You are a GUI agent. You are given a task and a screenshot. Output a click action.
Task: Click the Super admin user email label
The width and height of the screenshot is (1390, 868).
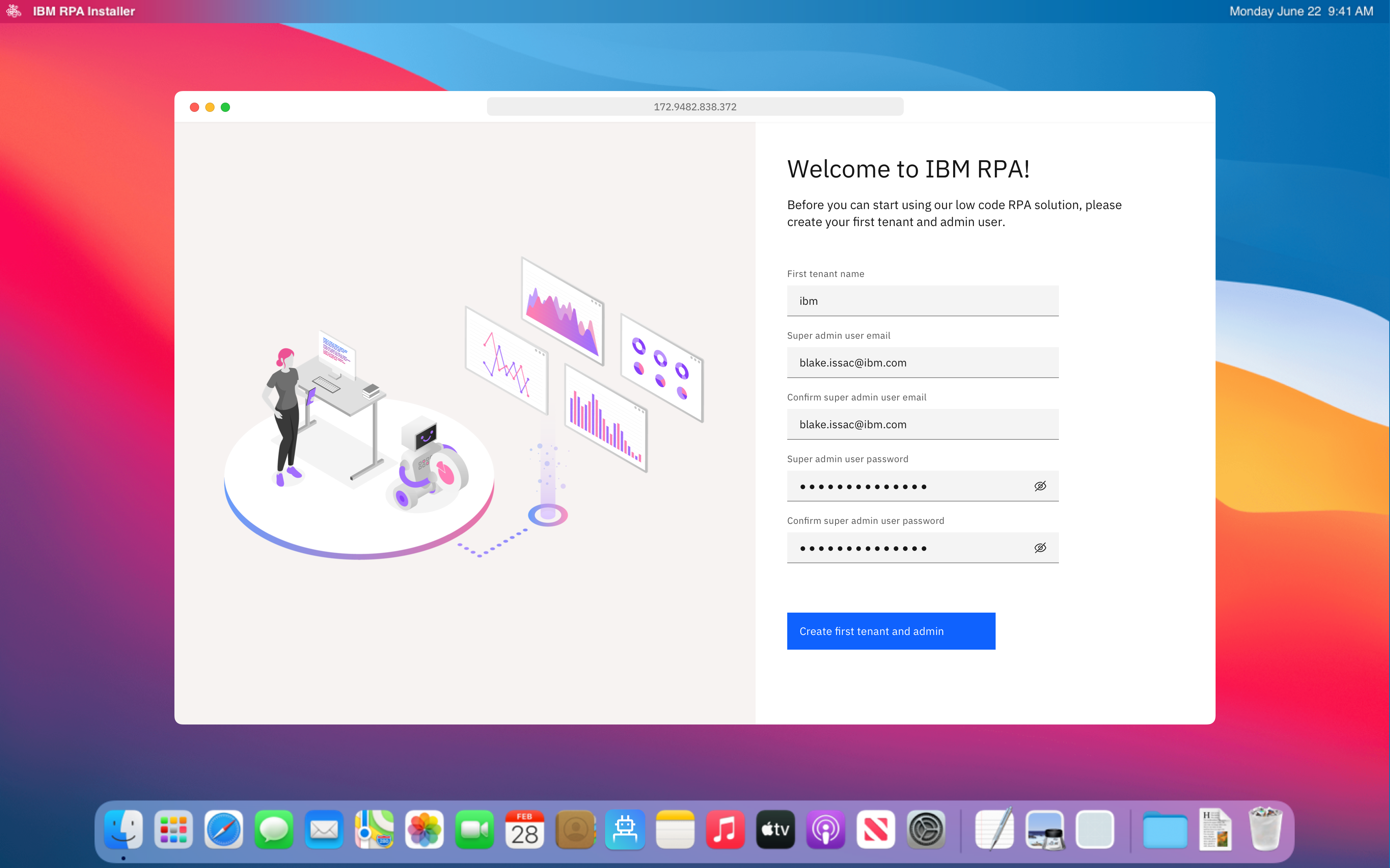click(838, 335)
